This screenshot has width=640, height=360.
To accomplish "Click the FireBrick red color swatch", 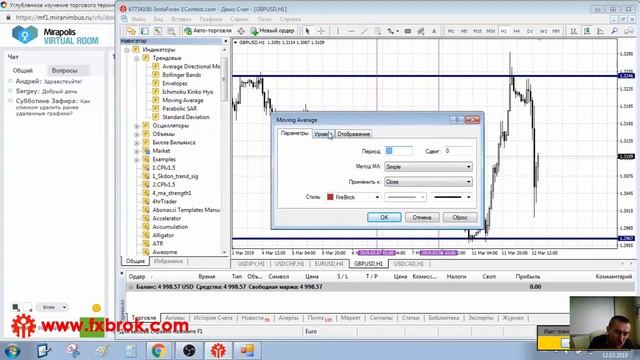I will 330,197.
